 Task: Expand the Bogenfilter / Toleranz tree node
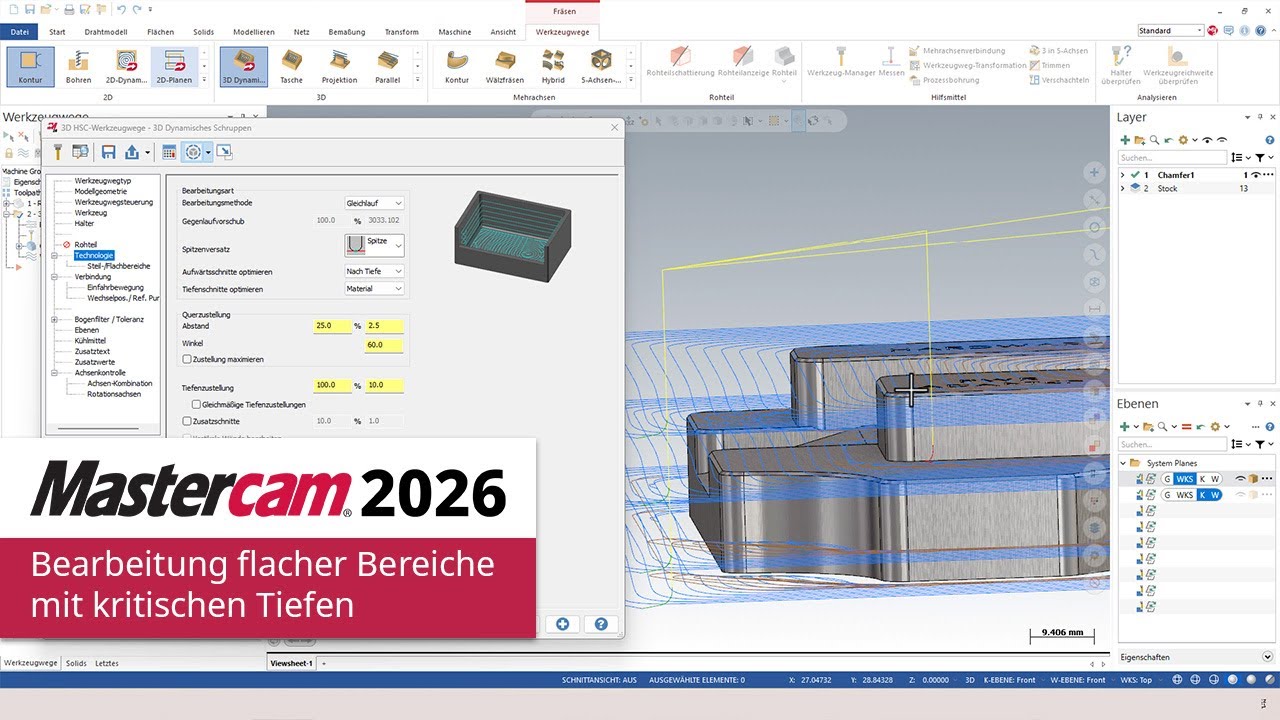tap(54, 319)
